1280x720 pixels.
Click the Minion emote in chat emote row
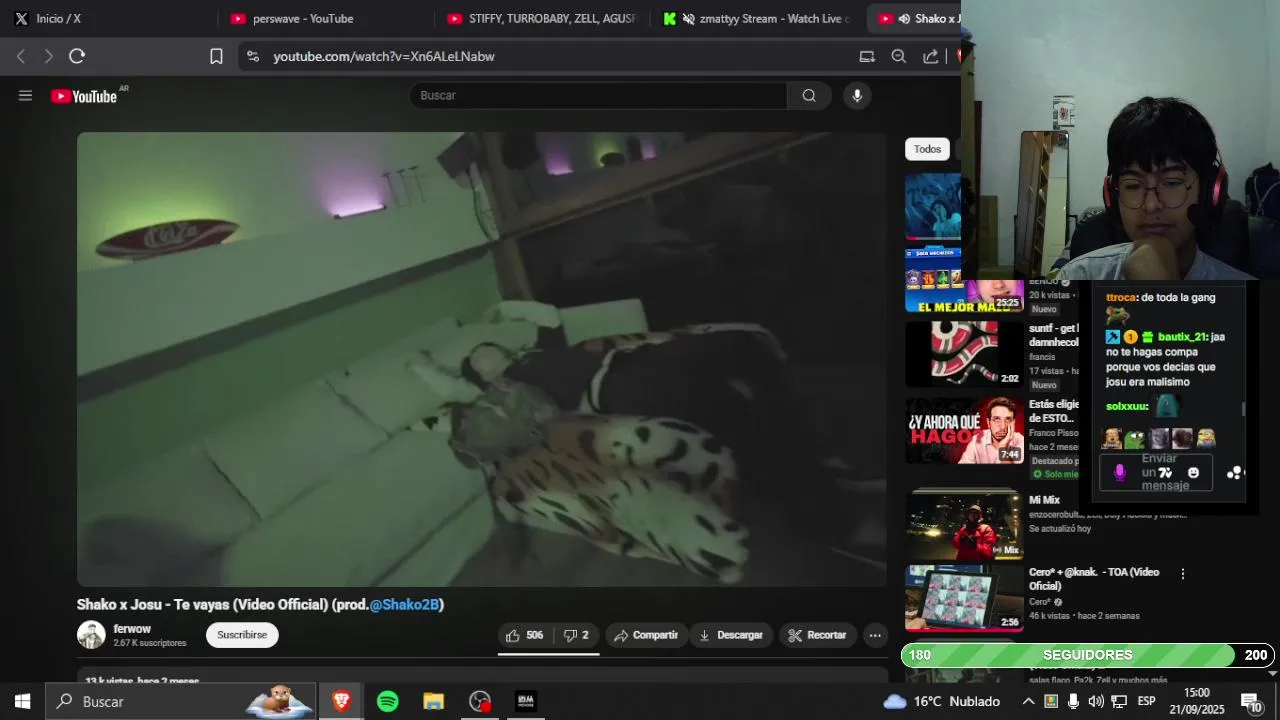click(1206, 438)
